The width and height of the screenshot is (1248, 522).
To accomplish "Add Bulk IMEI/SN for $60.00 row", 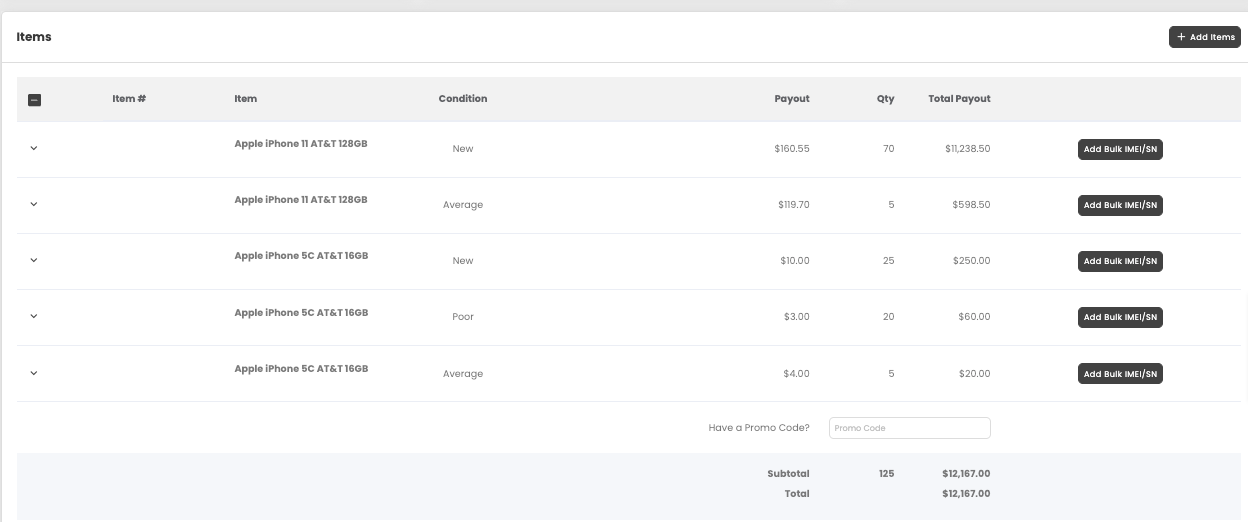I will pos(1120,317).
